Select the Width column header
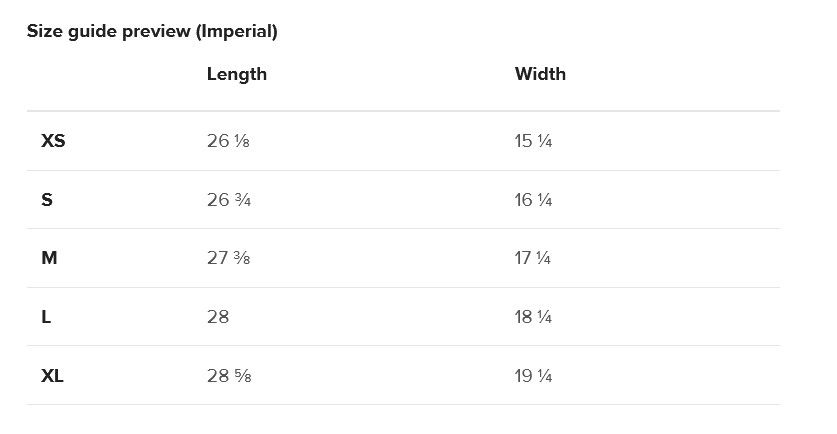Viewport: 837px width, 434px height. tap(540, 74)
